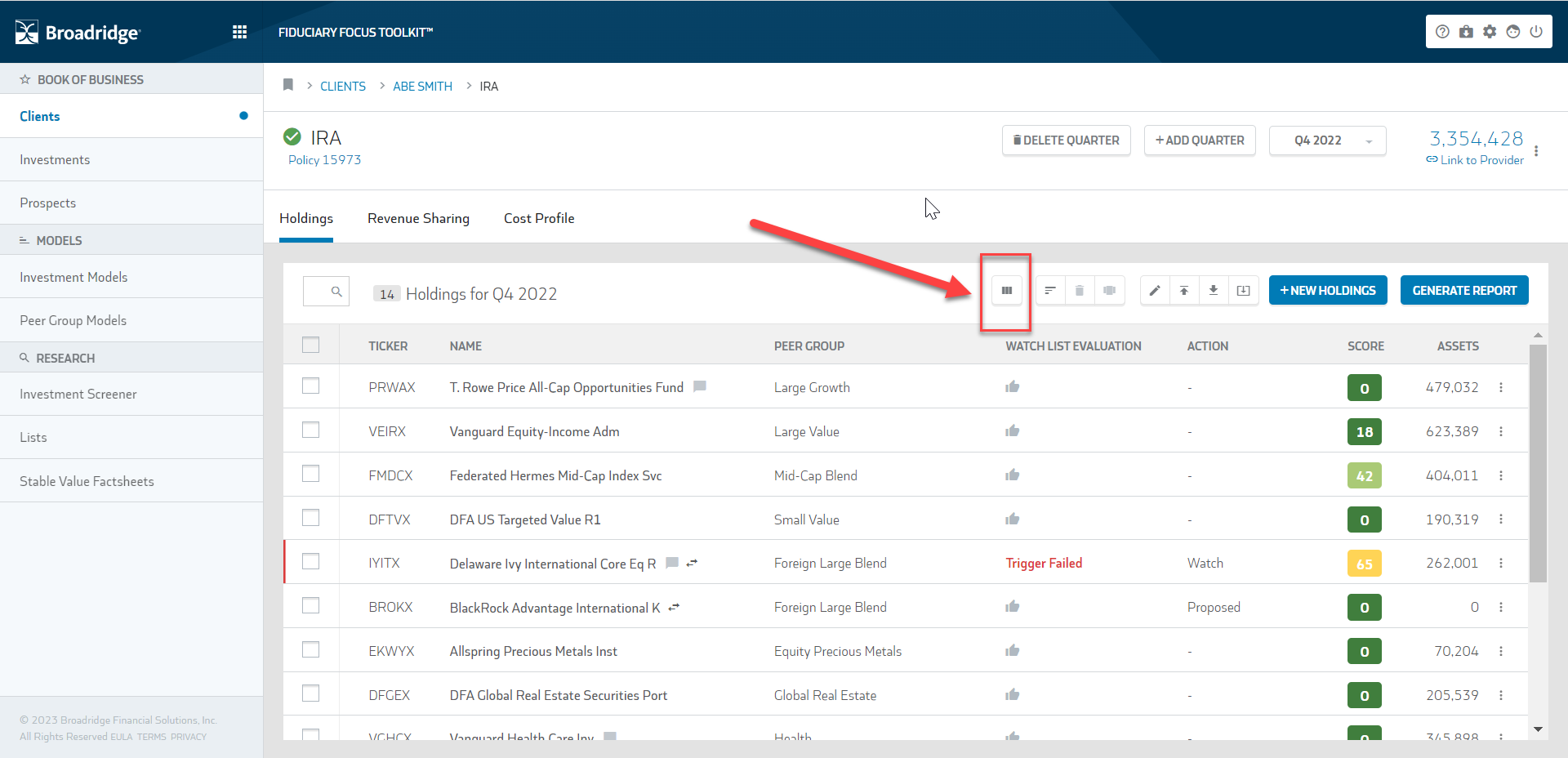The height and width of the screenshot is (758, 1568).
Task: Click the column view icon in holdings toolbar
Action: (1006, 291)
